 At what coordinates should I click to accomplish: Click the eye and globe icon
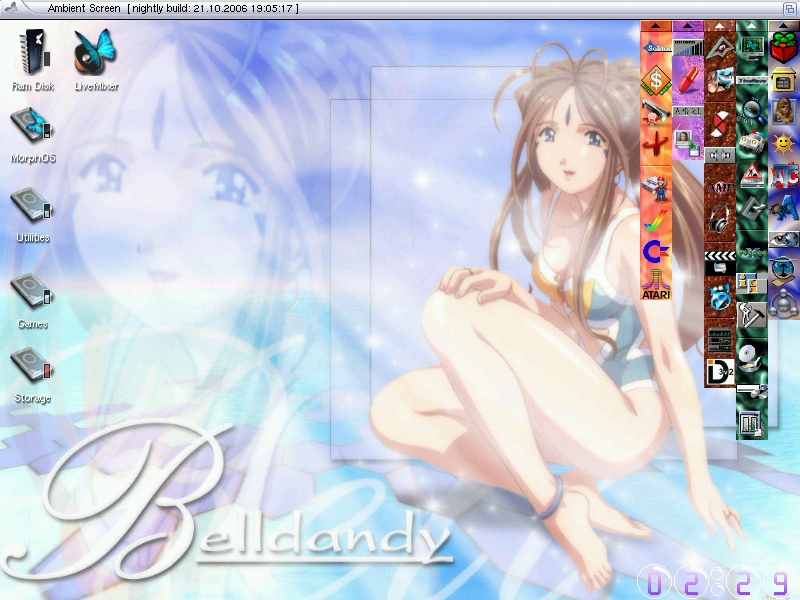point(784,239)
